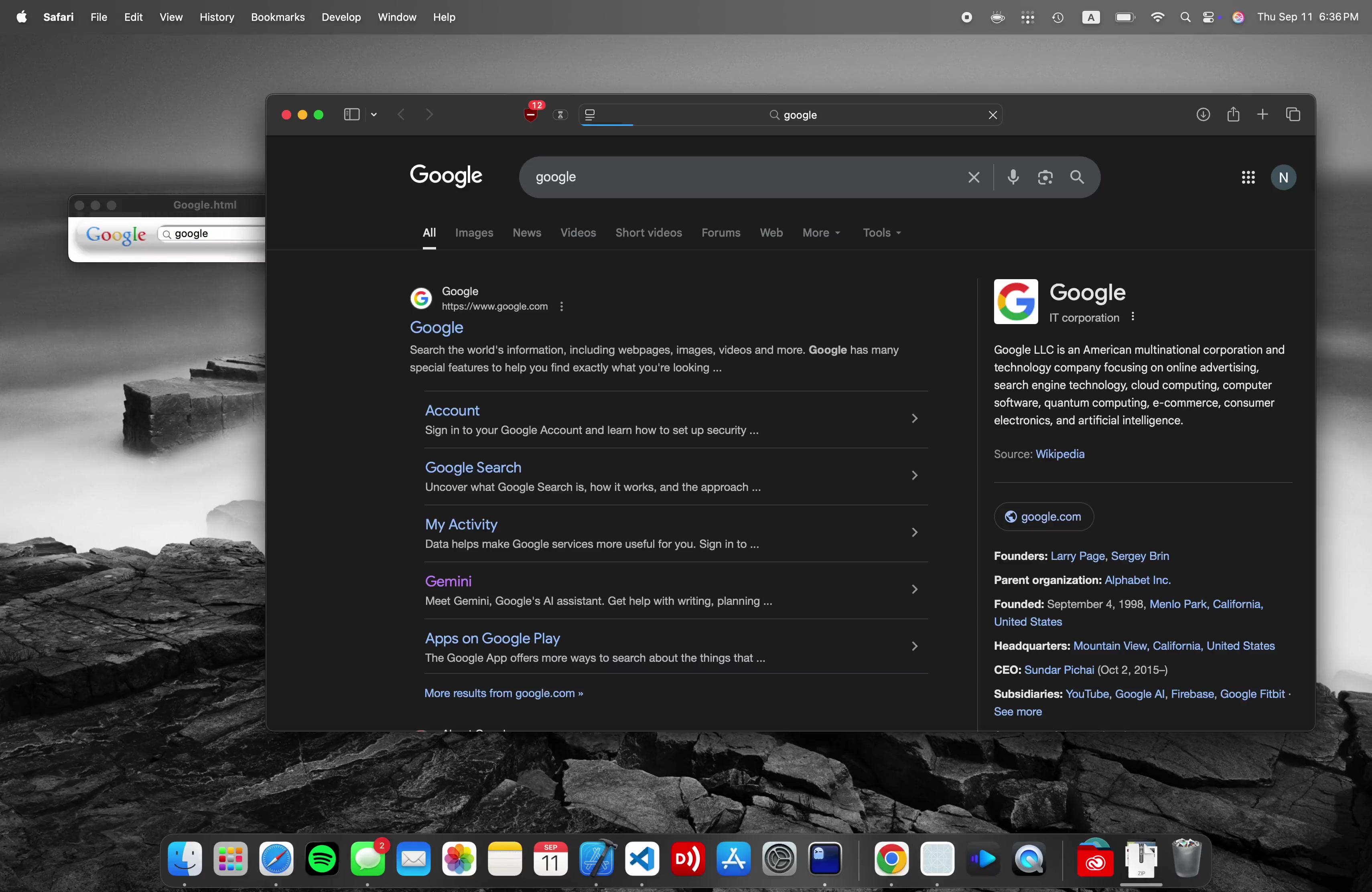Expand the My Activity sitelink chevron
Viewport: 1372px width, 892px height.
(914, 533)
